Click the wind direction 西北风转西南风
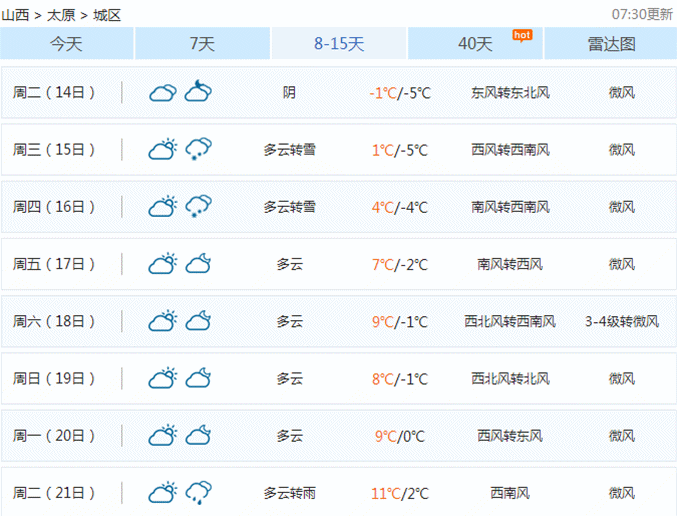 click(510, 321)
